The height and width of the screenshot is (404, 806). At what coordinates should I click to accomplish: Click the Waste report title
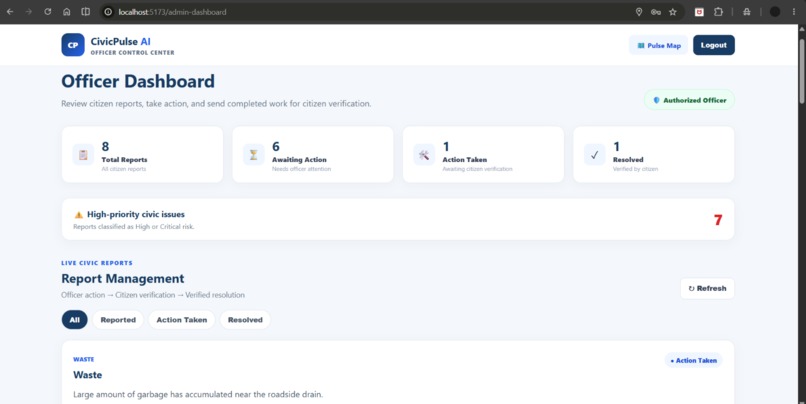click(87, 375)
